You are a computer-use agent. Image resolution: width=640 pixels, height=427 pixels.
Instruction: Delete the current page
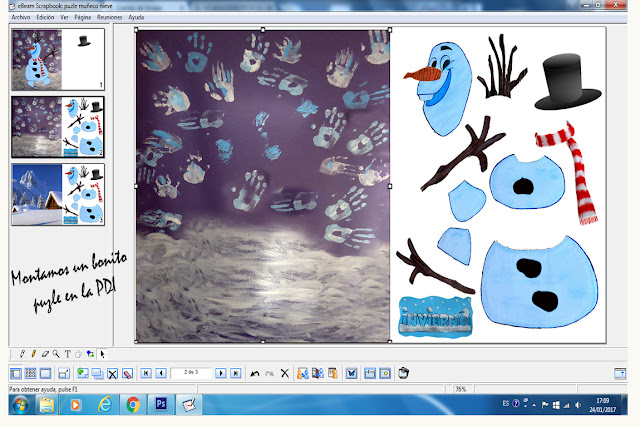112,373
